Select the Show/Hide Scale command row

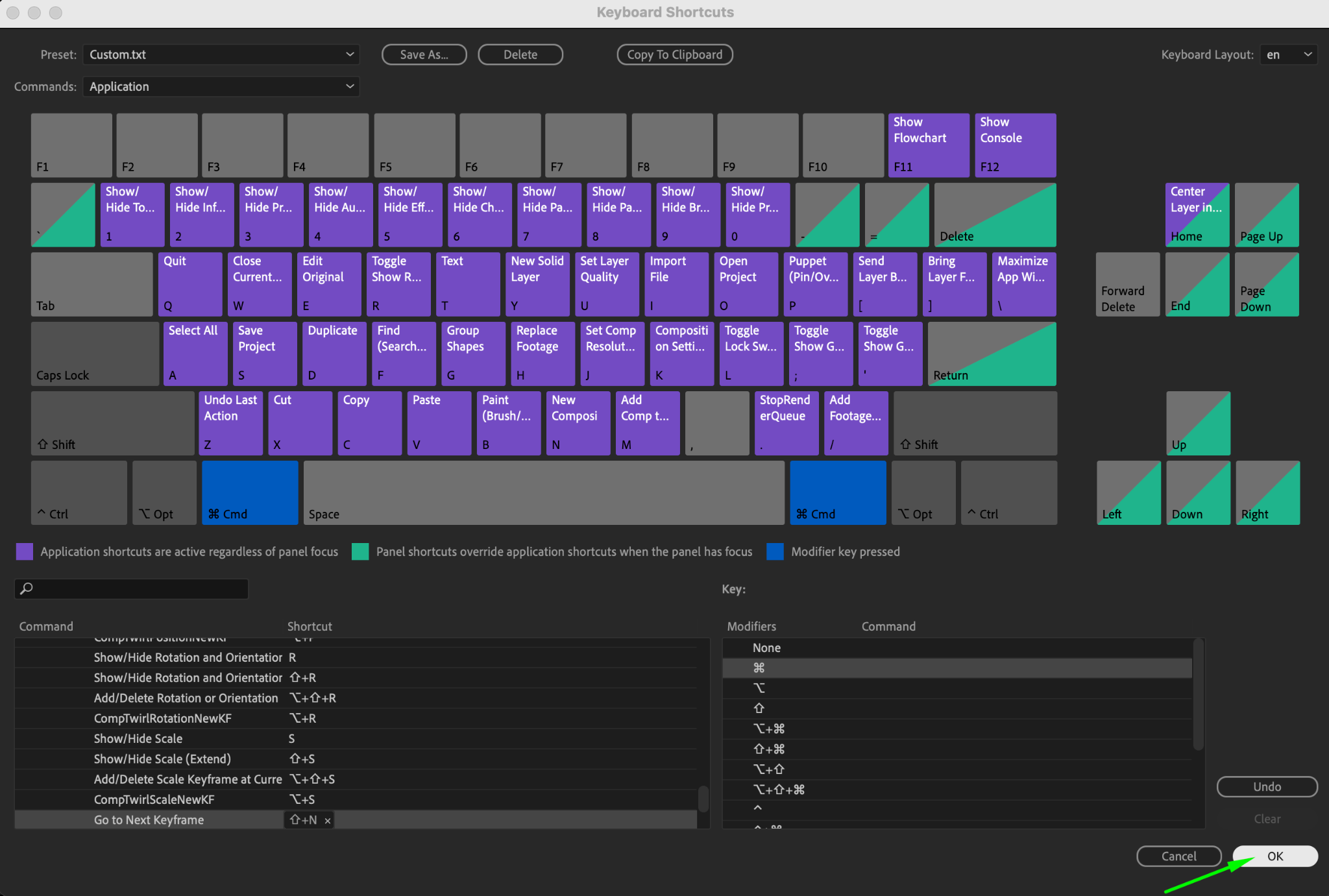point(138,738)
